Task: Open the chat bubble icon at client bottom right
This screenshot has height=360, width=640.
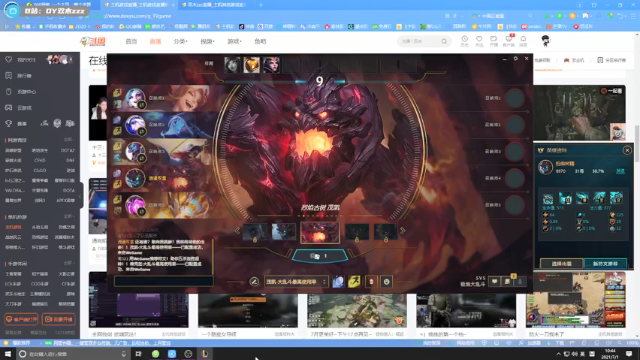Action: tap(494, 281)
